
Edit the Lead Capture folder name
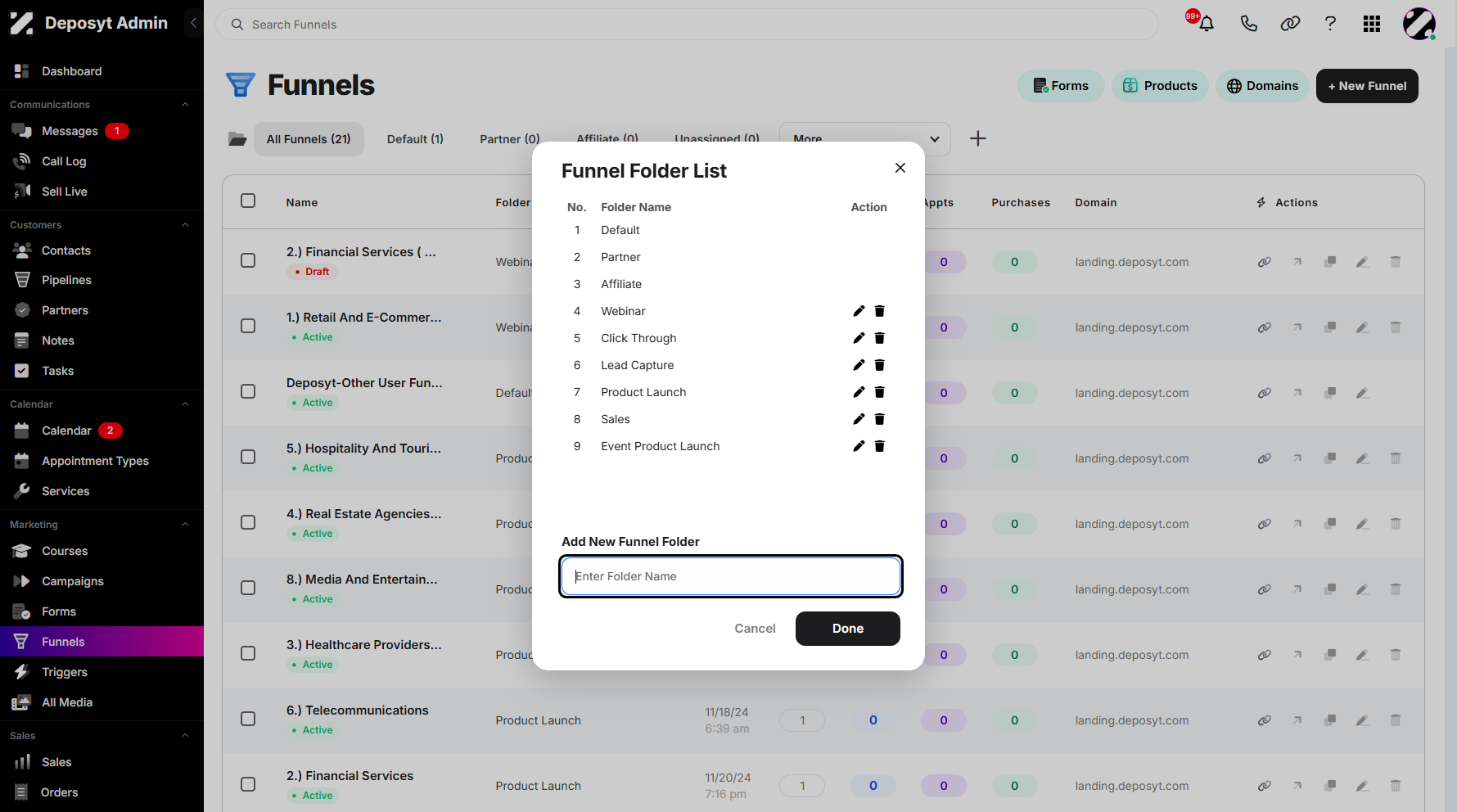pos(859,365)
